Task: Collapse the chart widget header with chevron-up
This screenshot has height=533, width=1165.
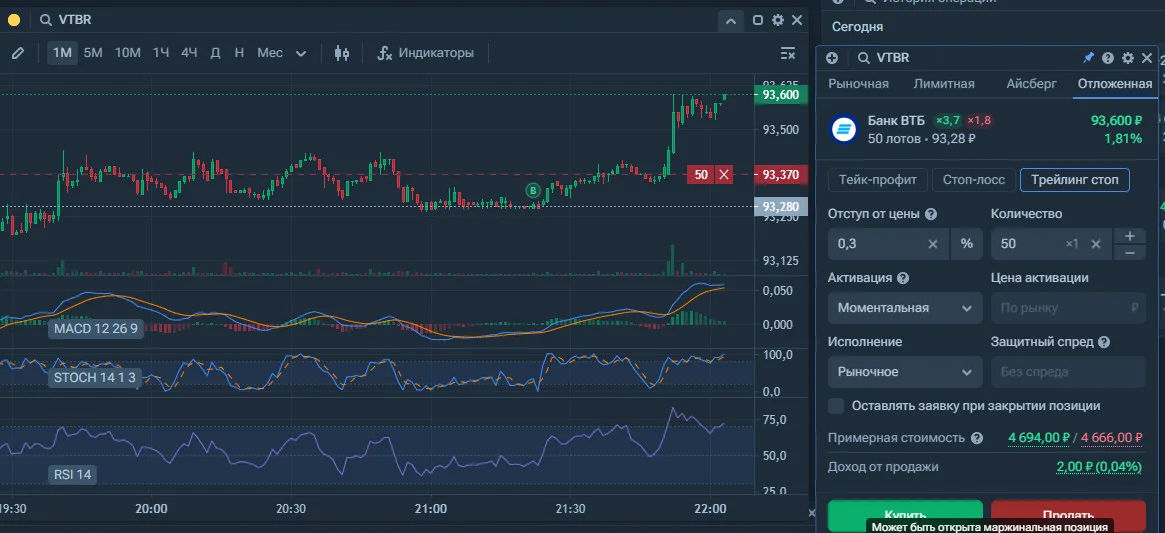Action: tap(730, 21)
